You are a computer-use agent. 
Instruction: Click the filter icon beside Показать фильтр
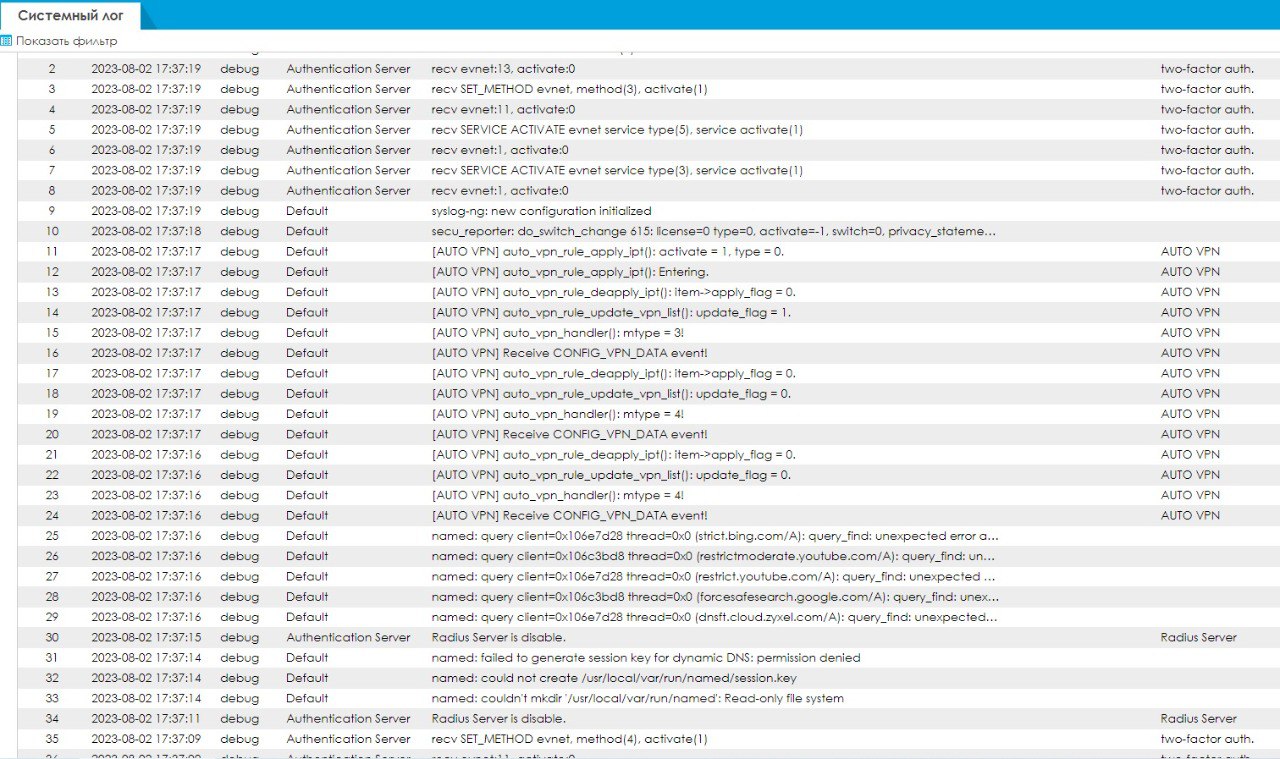tap(6, 41)
